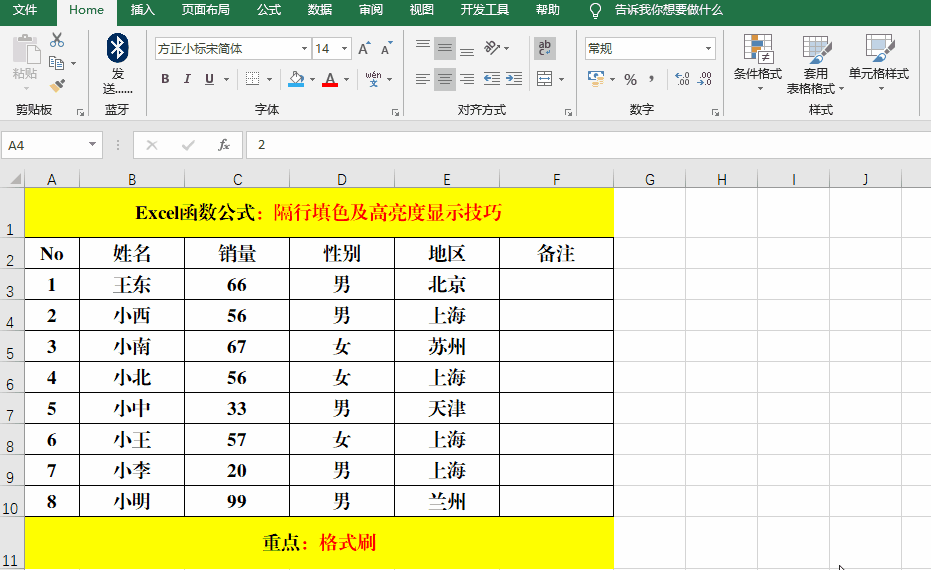Open the 公式 (Formulas) tab
The height and width of the screenshot is (570, 931).
(x=268, y=10)
